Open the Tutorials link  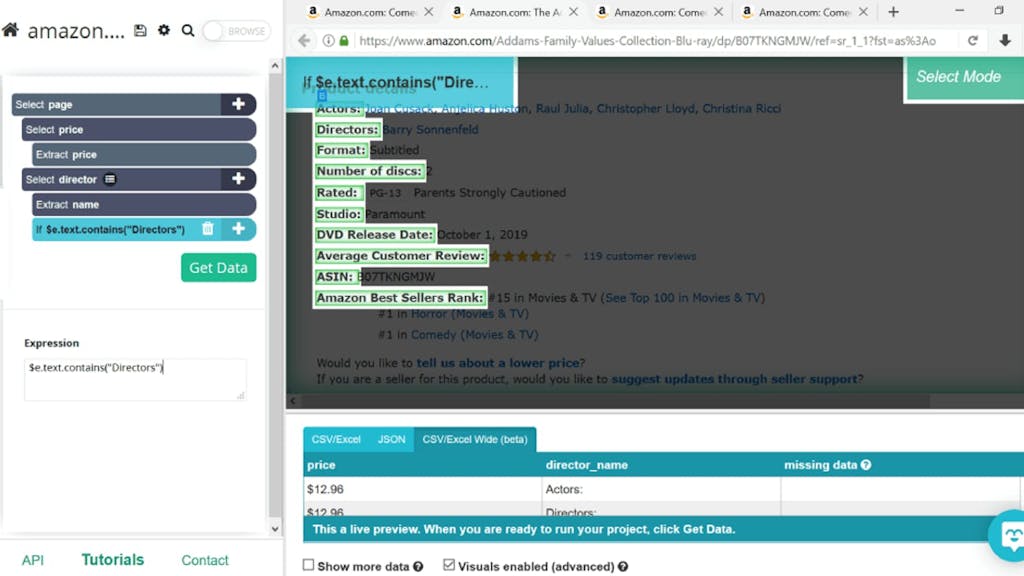point(112,560)
